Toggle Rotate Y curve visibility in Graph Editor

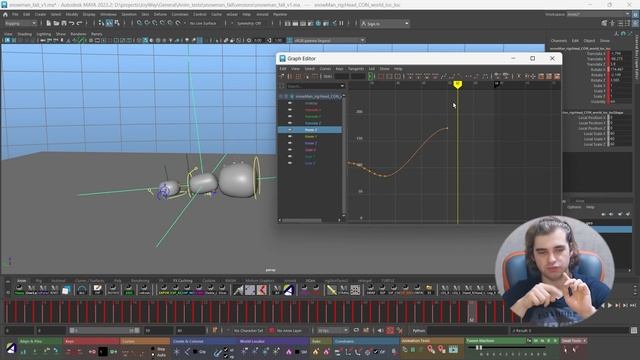pos(290,136)
